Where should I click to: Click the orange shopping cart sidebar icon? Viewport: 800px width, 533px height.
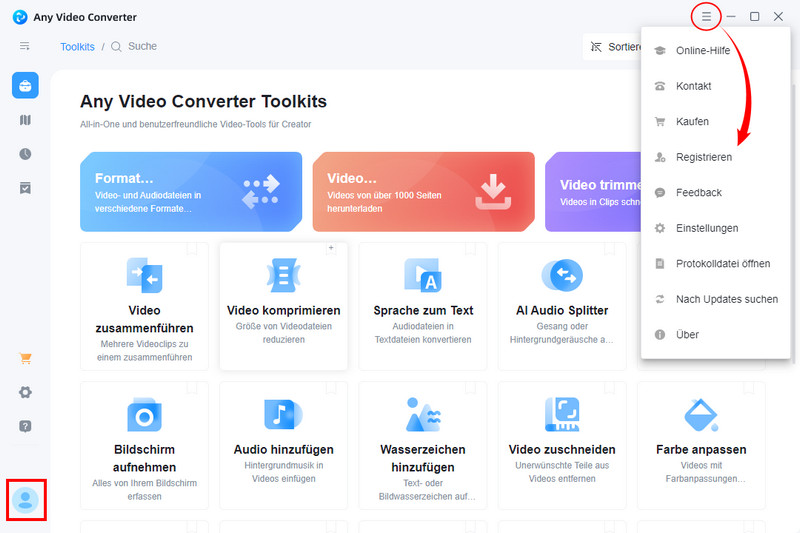pos(25,358)
